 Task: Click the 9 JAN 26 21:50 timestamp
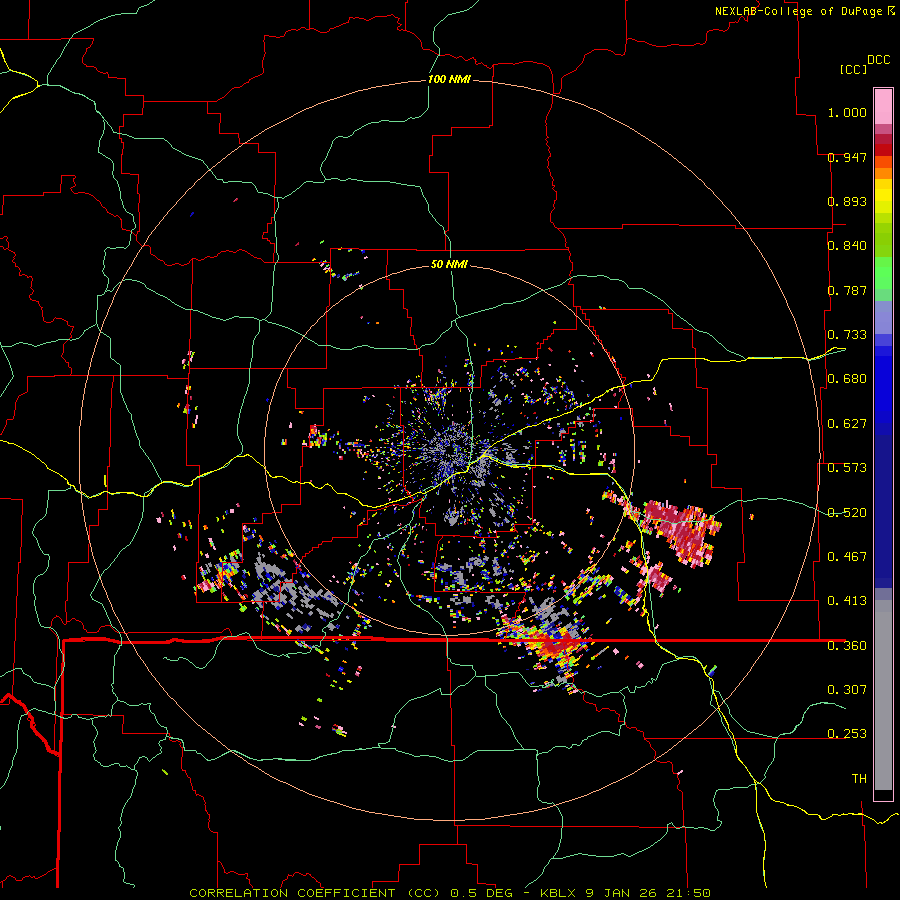[648, 893]
